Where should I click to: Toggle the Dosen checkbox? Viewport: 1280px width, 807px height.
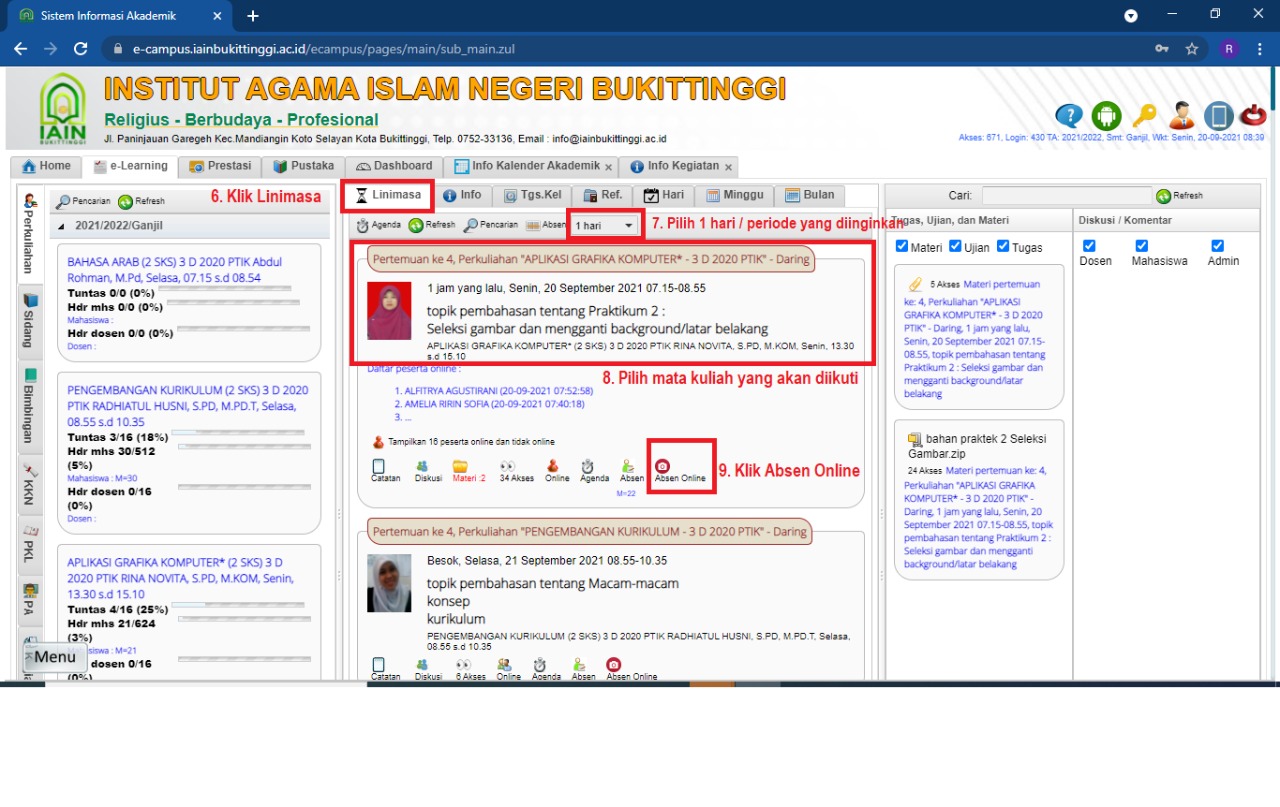(1089, 246)
